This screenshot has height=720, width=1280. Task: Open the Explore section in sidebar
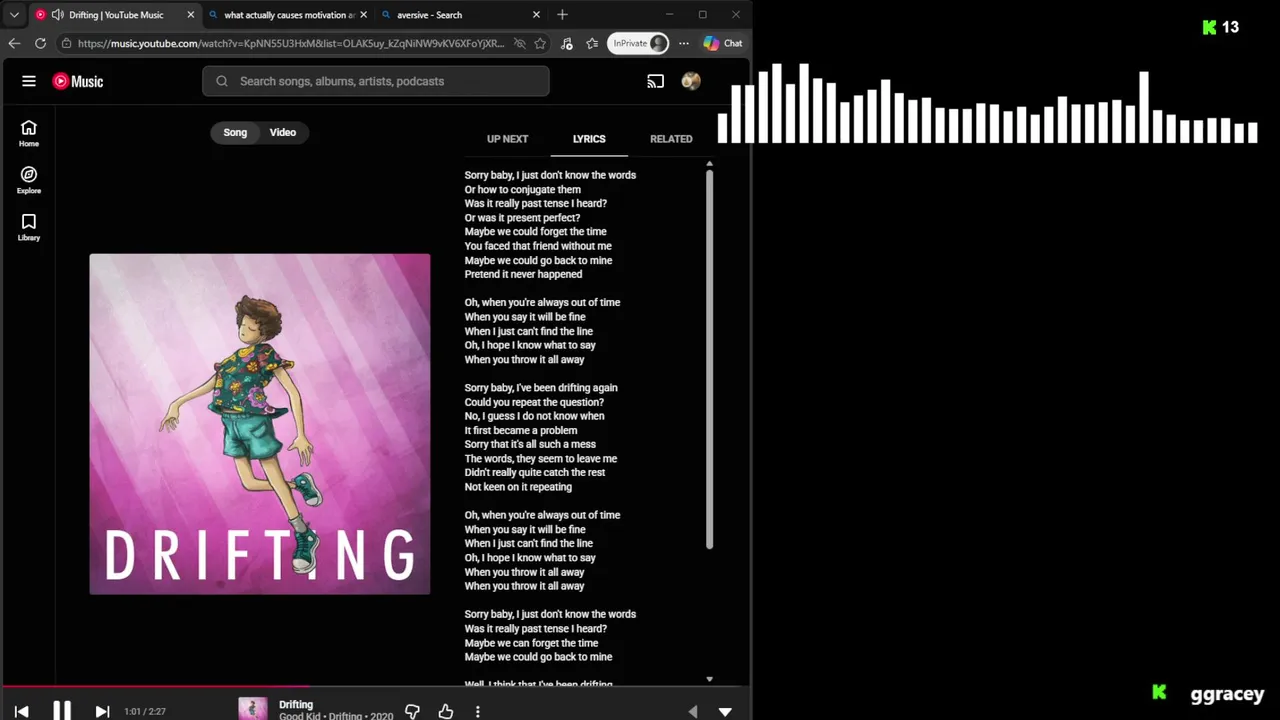29,180
